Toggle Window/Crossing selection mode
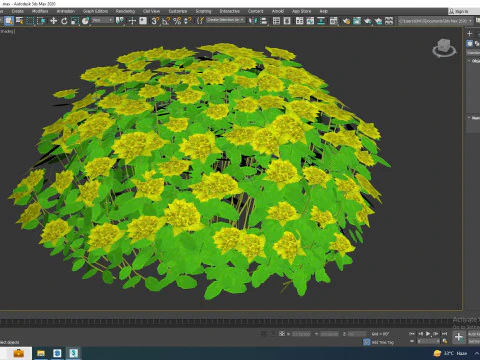 pos(41,21)
